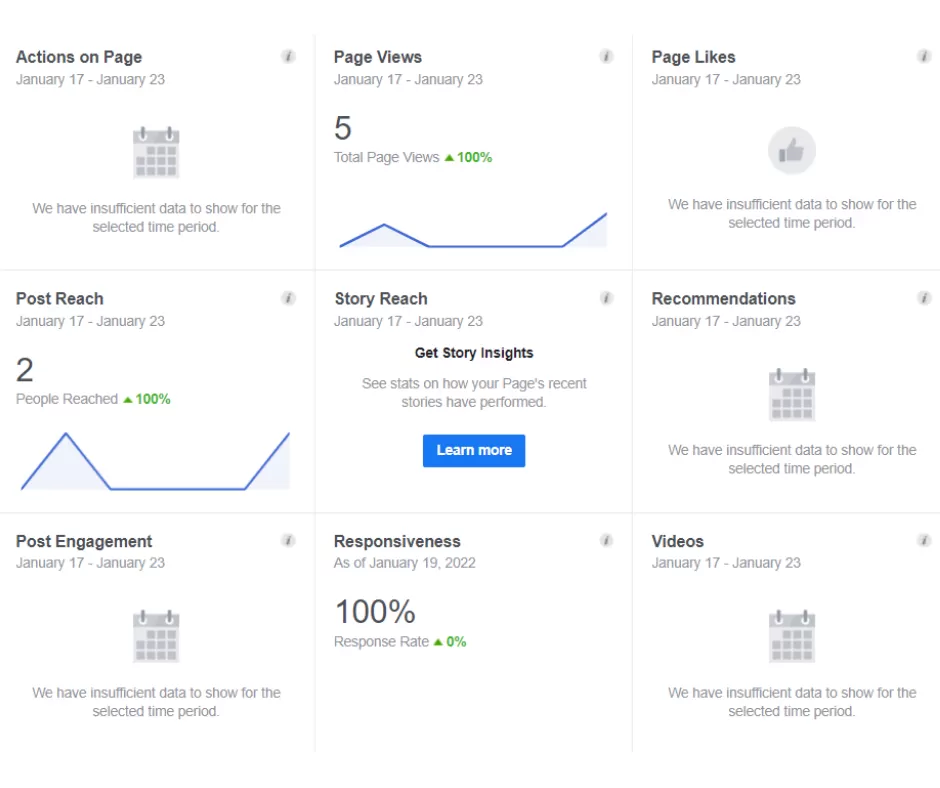Show info for Post Reach card

tap(288, 298)
